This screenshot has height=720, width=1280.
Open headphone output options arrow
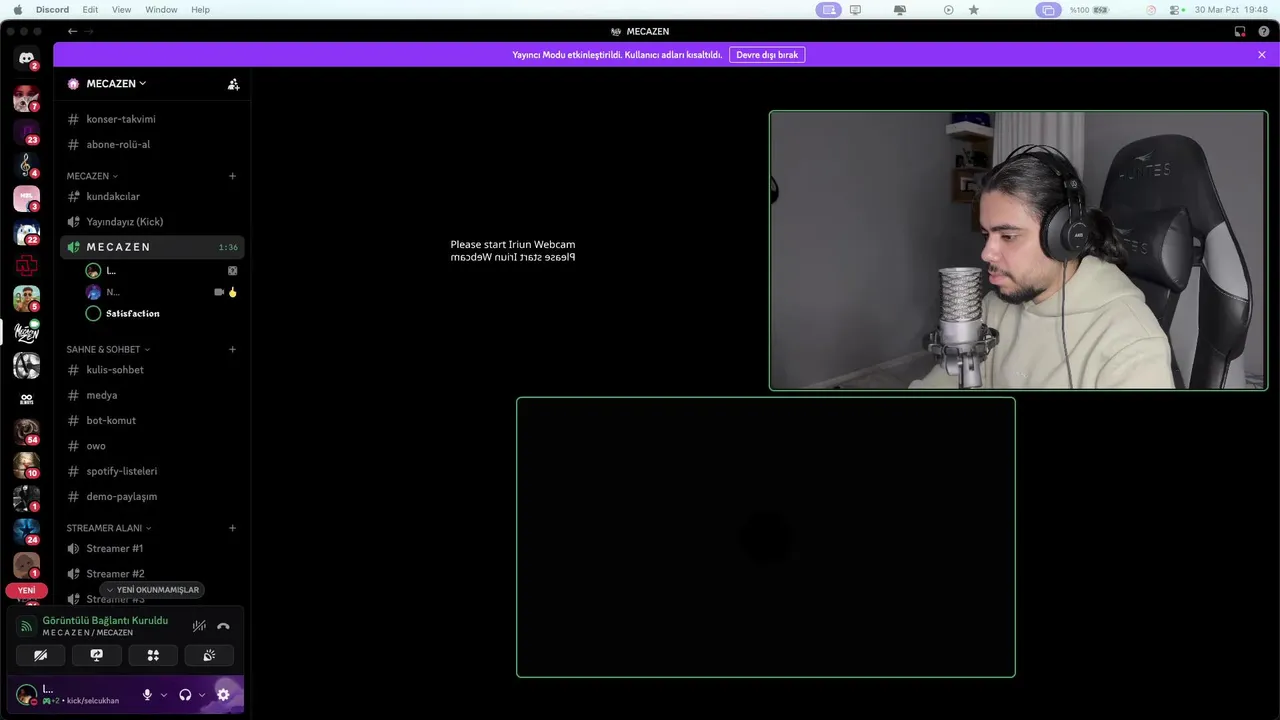[202, 695]
